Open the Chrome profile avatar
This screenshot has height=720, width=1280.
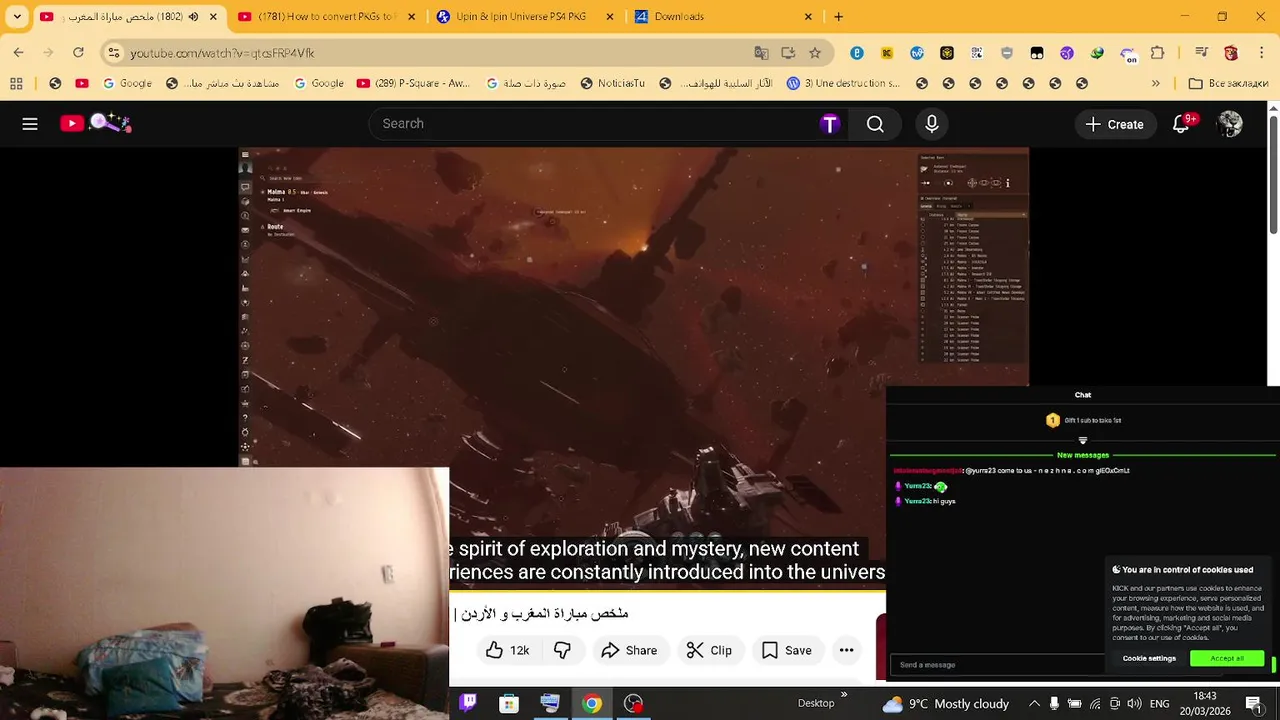click(1231, 53)
